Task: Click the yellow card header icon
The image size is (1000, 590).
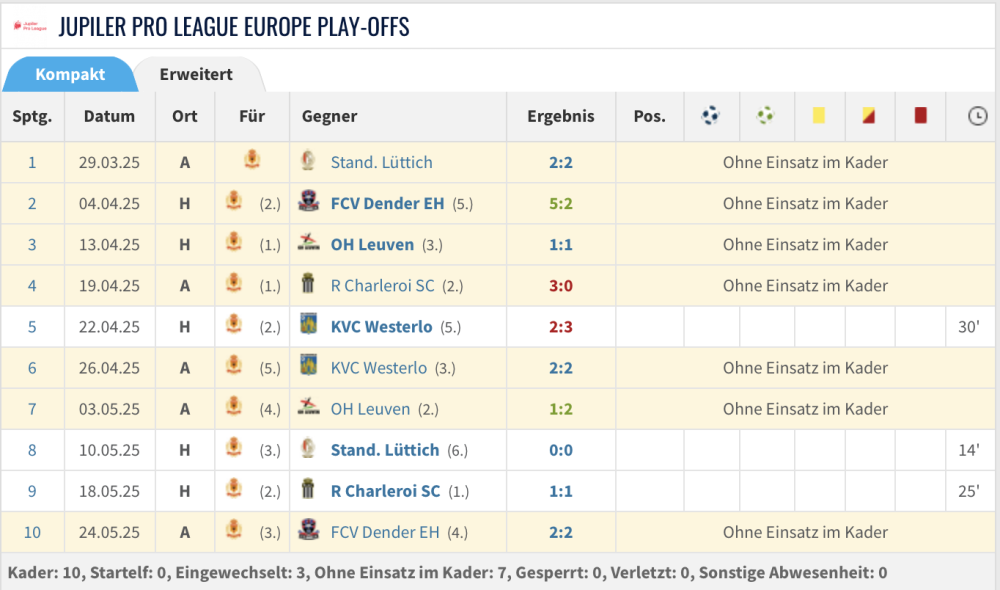Action: [x=819, y=116]
